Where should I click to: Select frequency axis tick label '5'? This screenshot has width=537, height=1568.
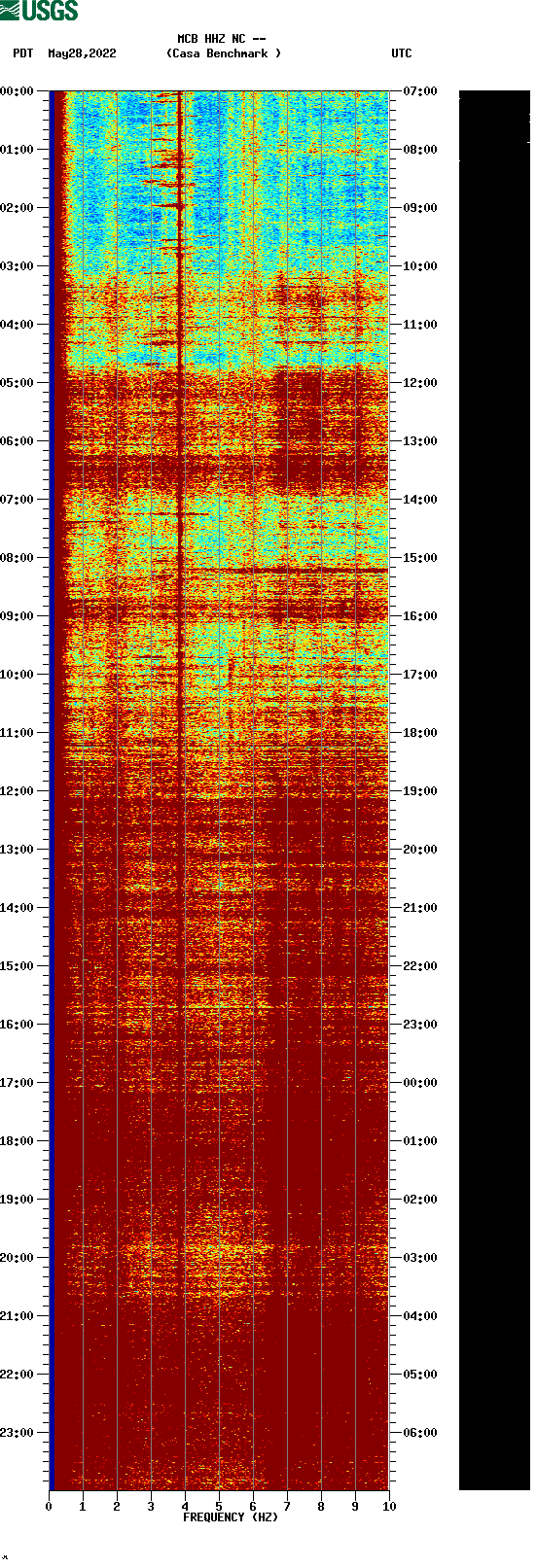click(x=219, y=1507)
